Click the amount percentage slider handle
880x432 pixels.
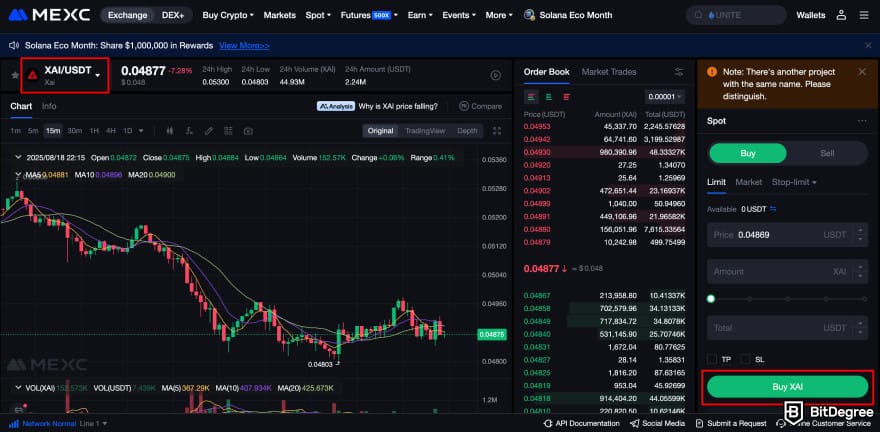pyautogui.click(x=711, y=299)
